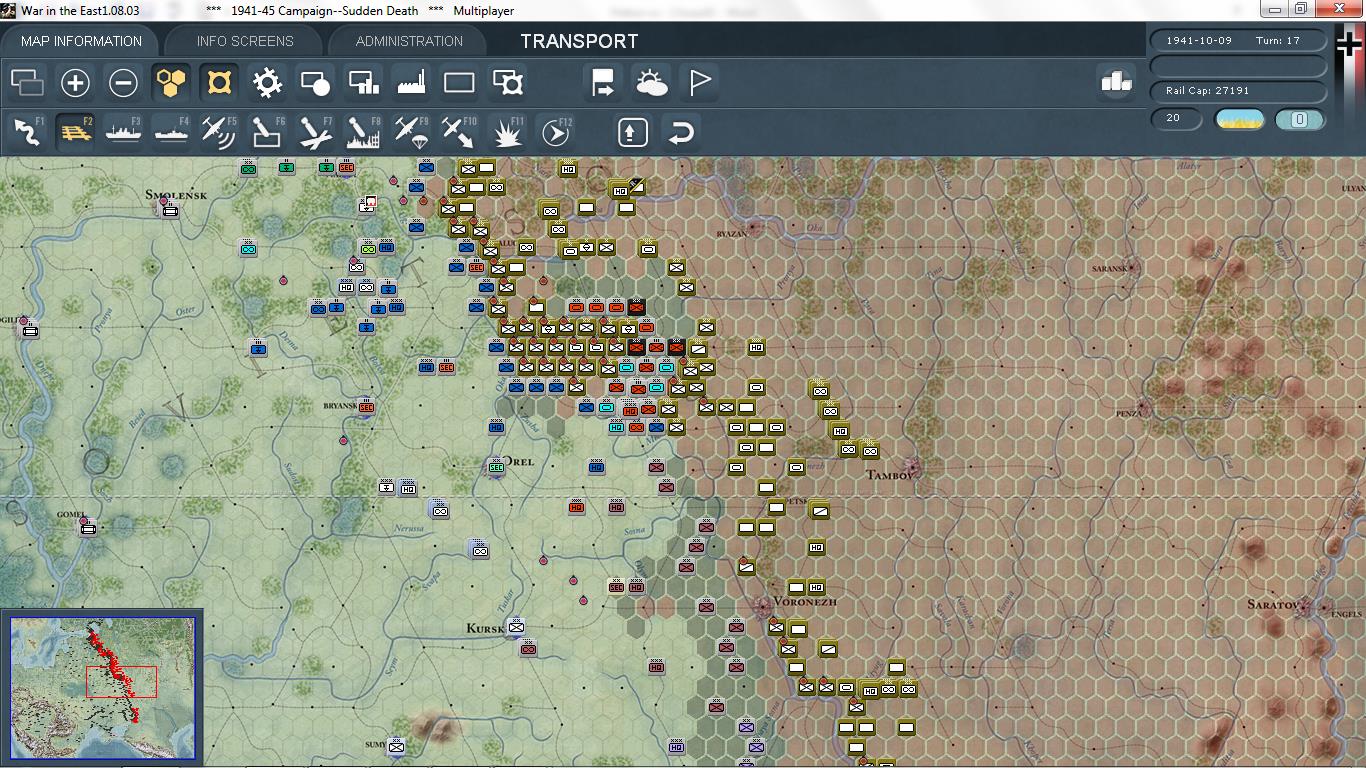
Task: Zoom out with the minus magnifier
Action: (123, 82)
